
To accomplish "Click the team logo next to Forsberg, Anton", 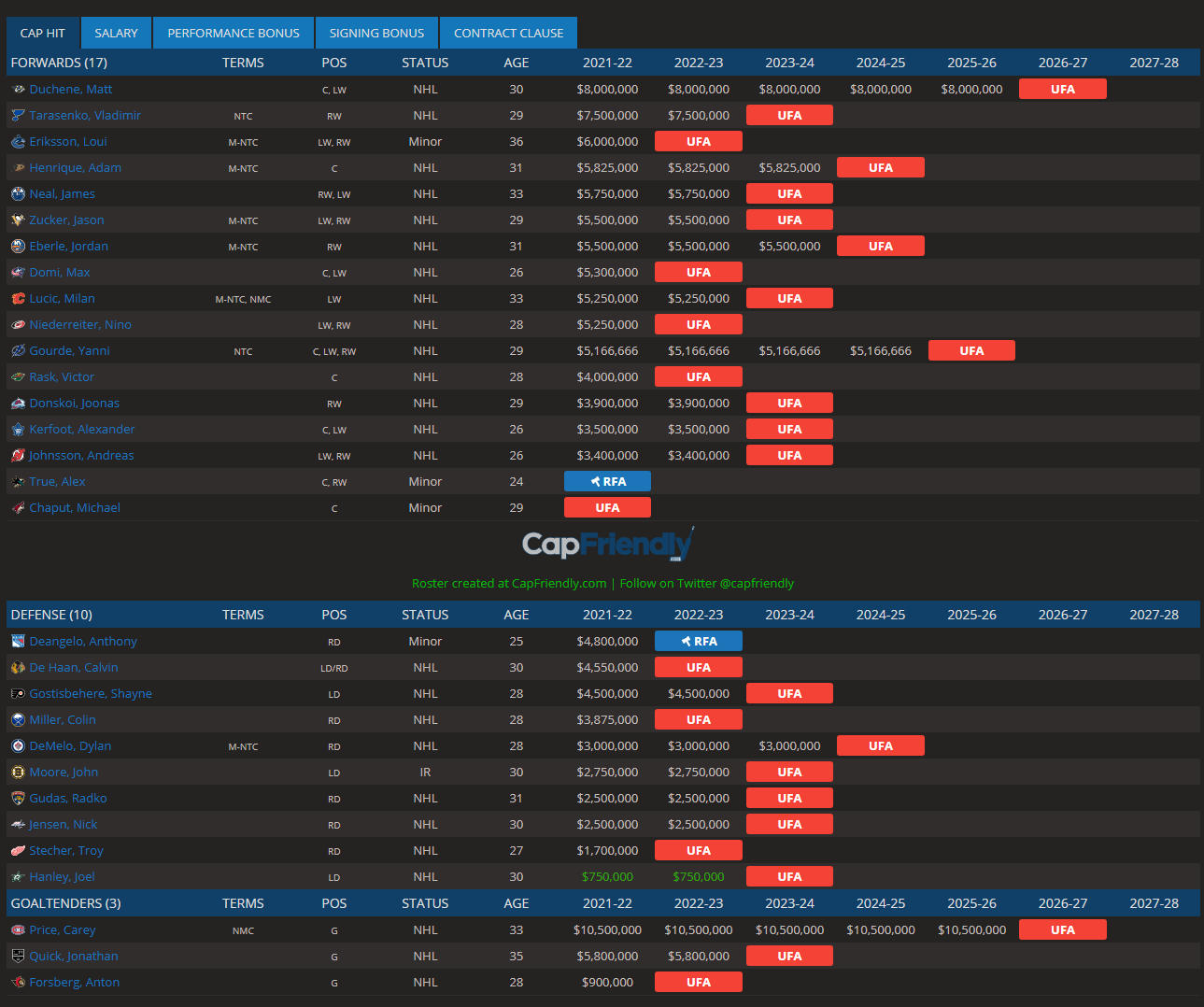I will pyautogui.click(x=18, y=983).
